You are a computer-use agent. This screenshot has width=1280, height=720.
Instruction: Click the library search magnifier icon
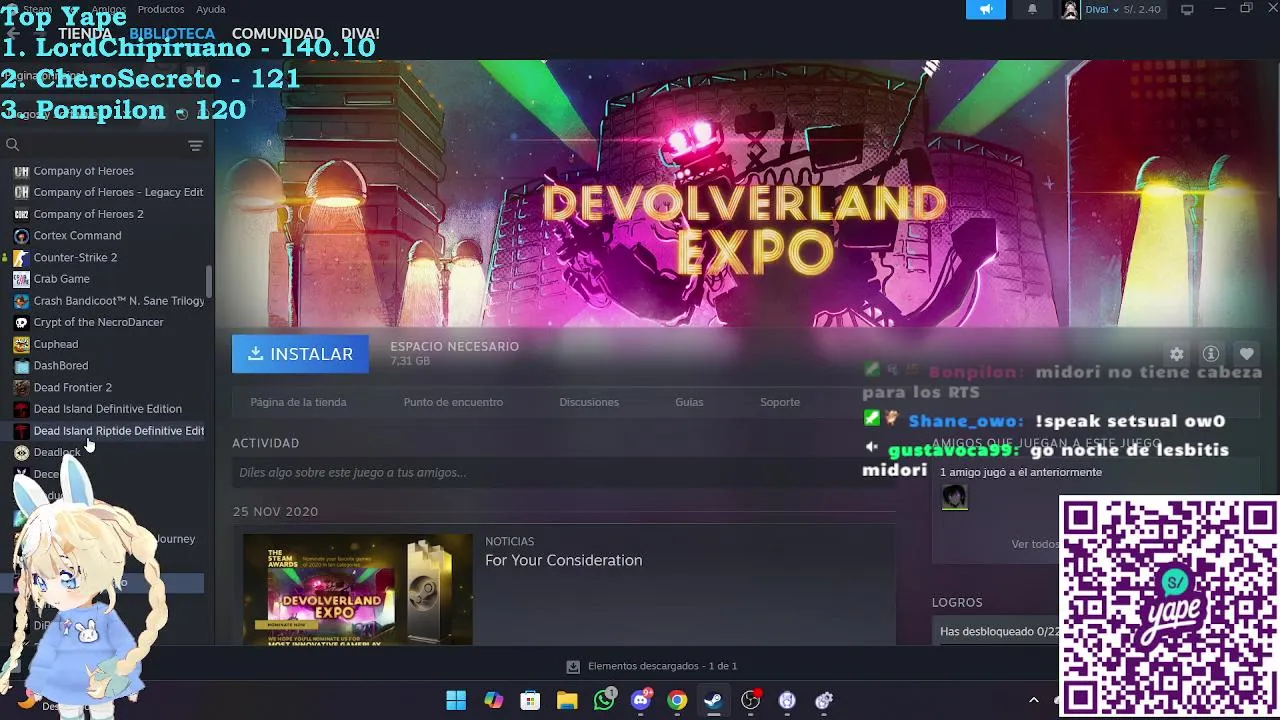click(13, 145)
